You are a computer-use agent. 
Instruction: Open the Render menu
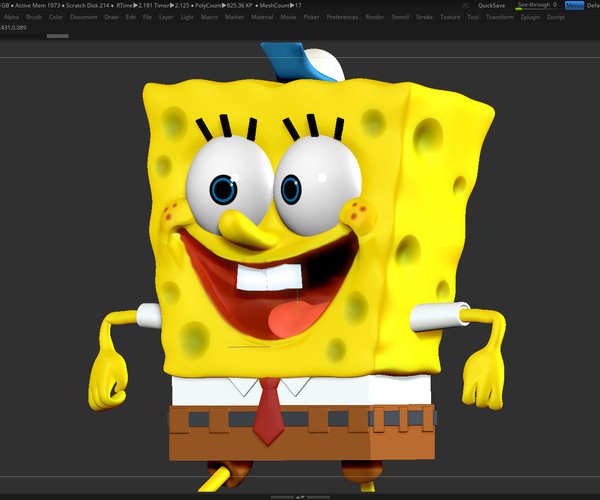[x=375, y=17]
